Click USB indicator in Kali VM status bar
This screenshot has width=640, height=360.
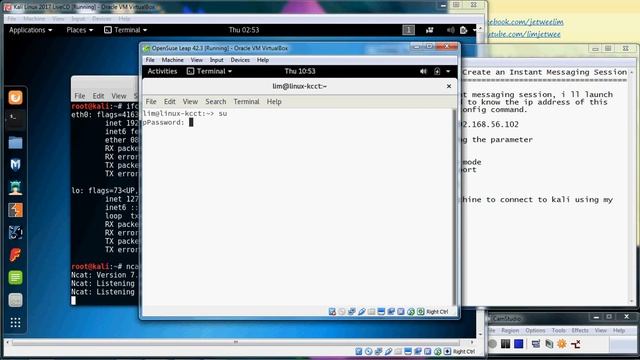388,351
